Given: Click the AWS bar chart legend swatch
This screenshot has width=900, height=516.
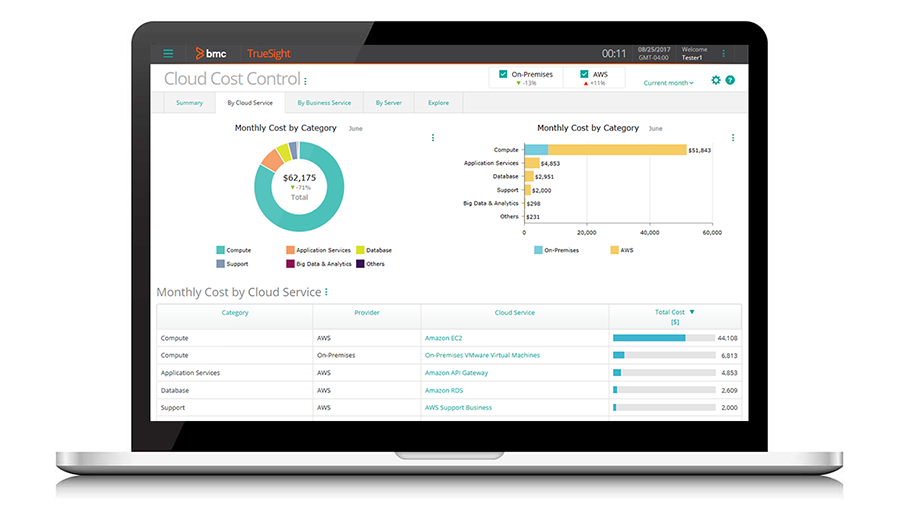Looking at the screenshot, I should pyautogui.click(x=615, y=250).
